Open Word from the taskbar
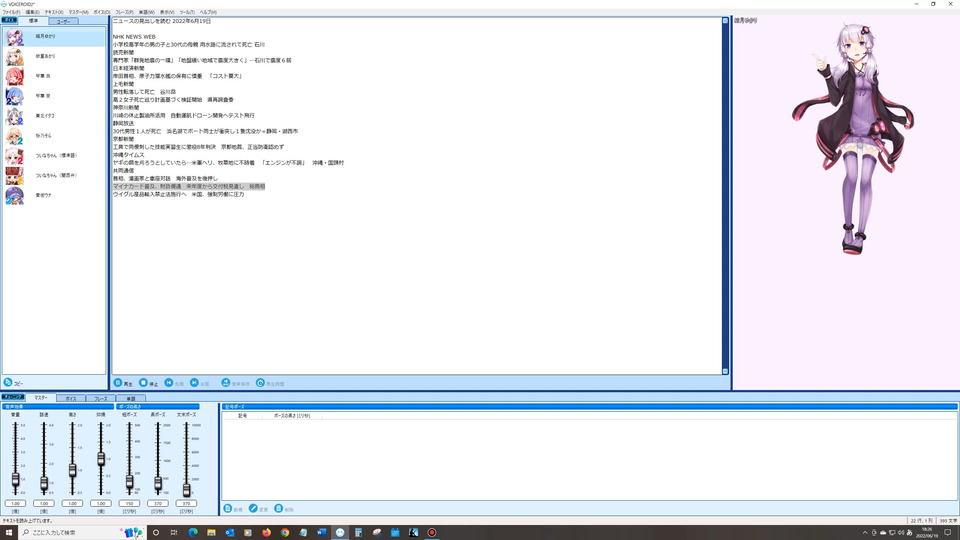Image resolution: width=960 pixels, height=540 pixels. coord(321,532)
